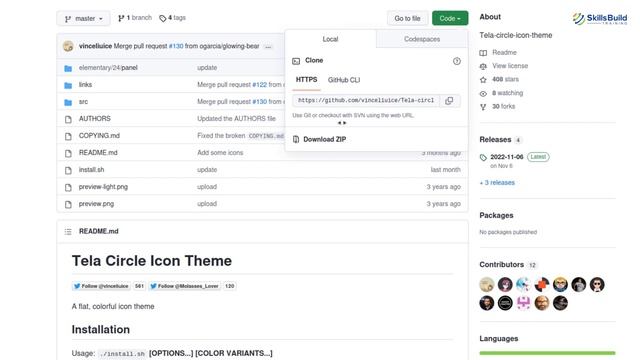Click the clone URL text field

tap(366, 100)
